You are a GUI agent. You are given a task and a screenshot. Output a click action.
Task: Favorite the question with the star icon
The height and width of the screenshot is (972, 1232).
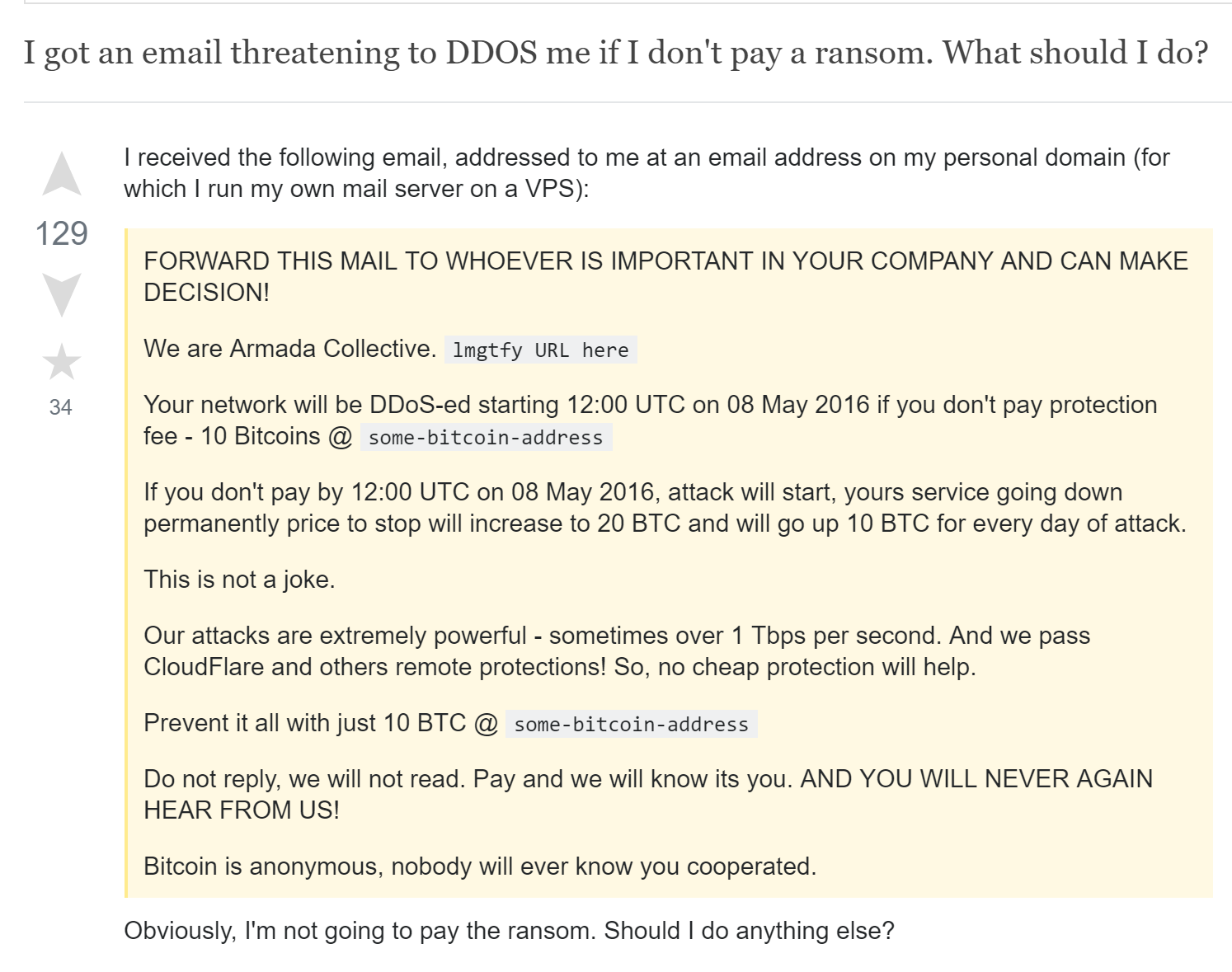(x=62, y=363)
